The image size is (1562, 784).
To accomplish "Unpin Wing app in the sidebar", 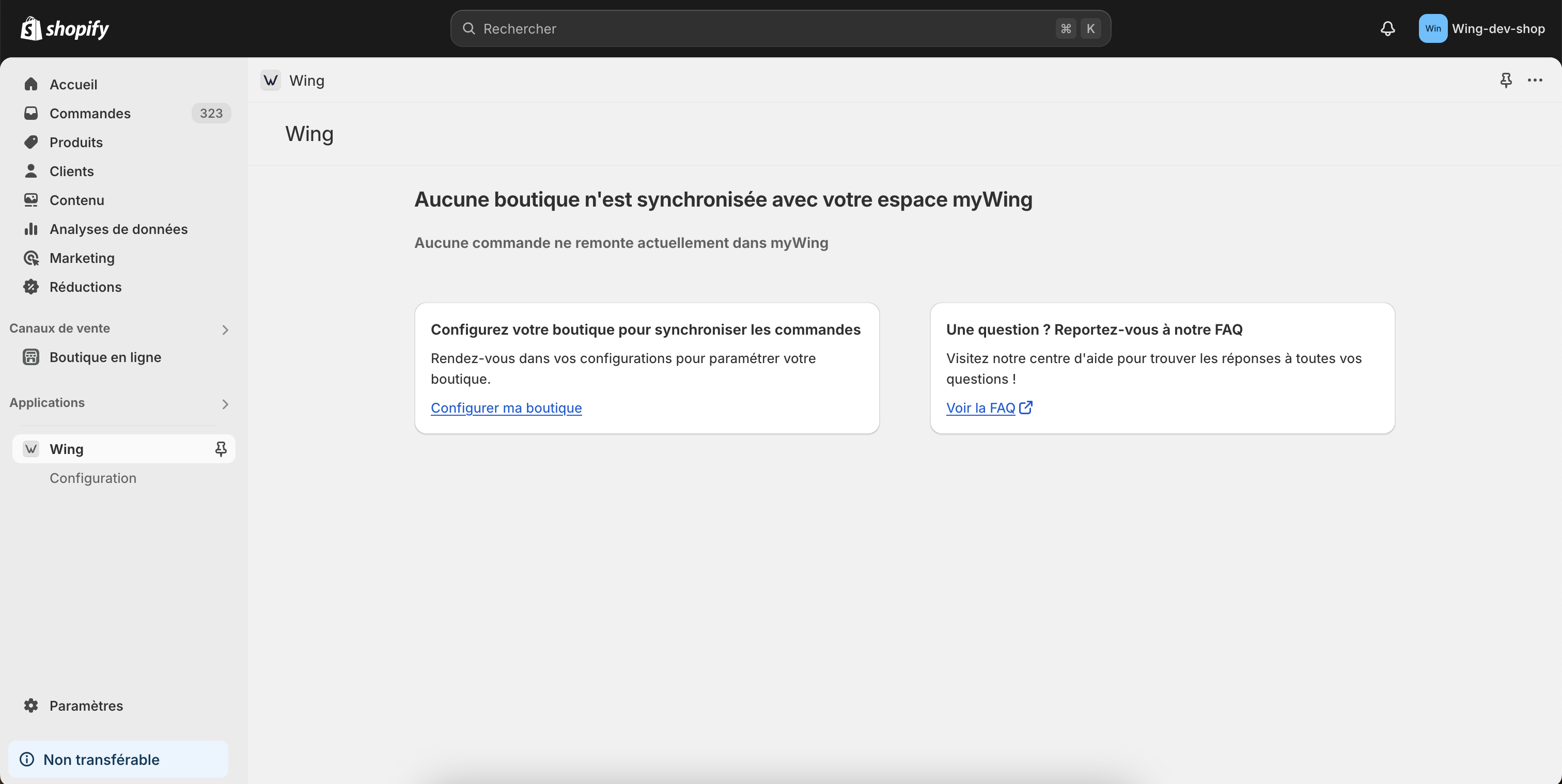I will pos(221,449).
